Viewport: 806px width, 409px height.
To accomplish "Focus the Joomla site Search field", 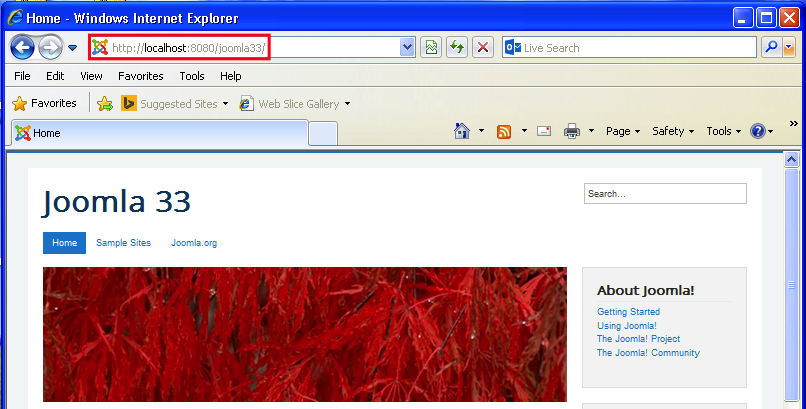I will click(x=665, y=194).
